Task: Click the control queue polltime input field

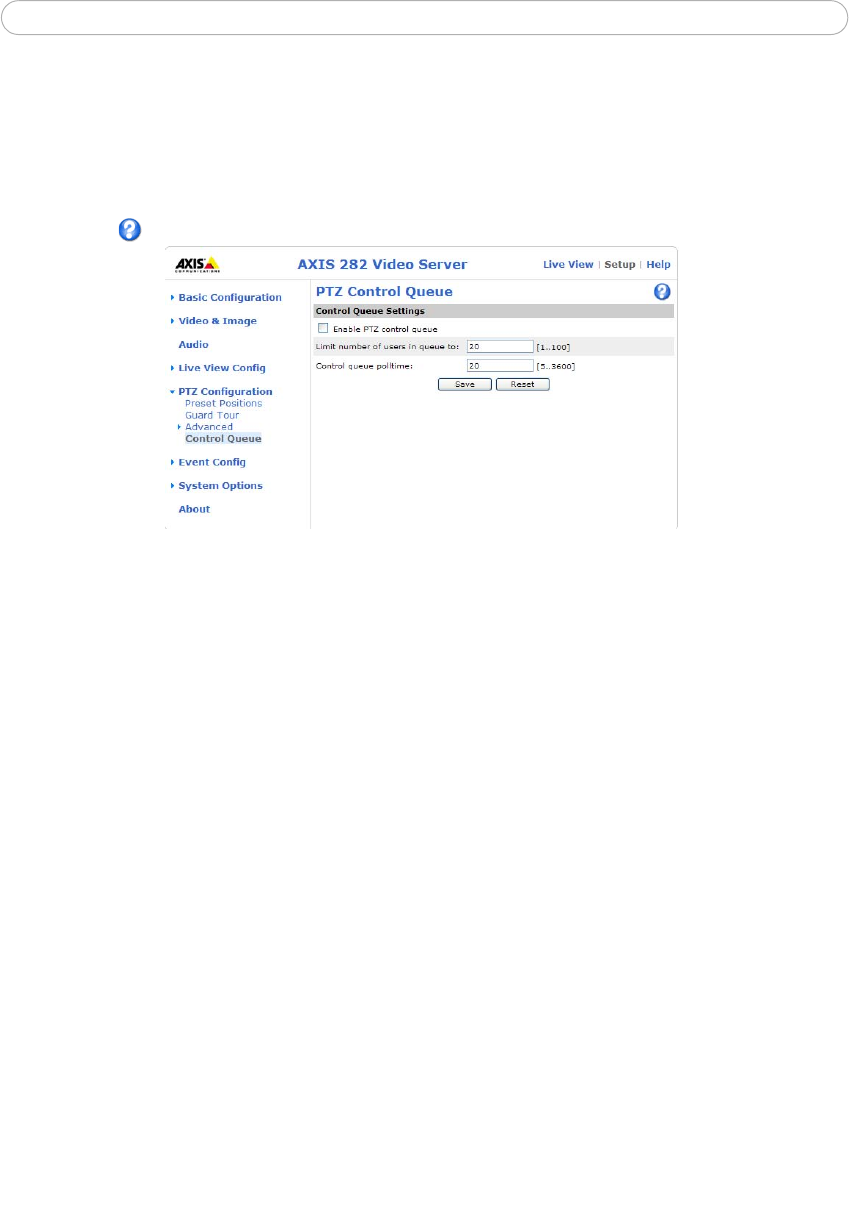Action: (500, 366)
